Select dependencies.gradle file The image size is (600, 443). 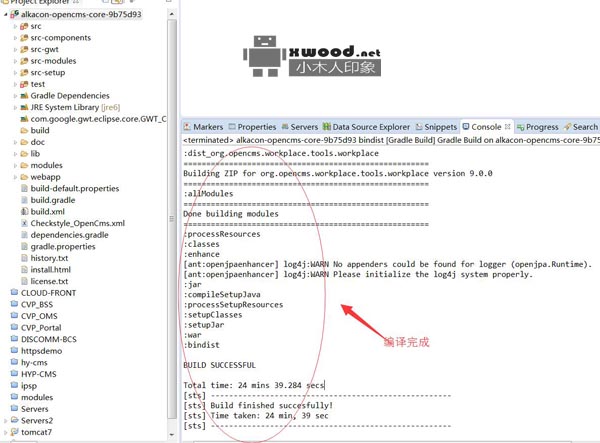tap(69, 235)
